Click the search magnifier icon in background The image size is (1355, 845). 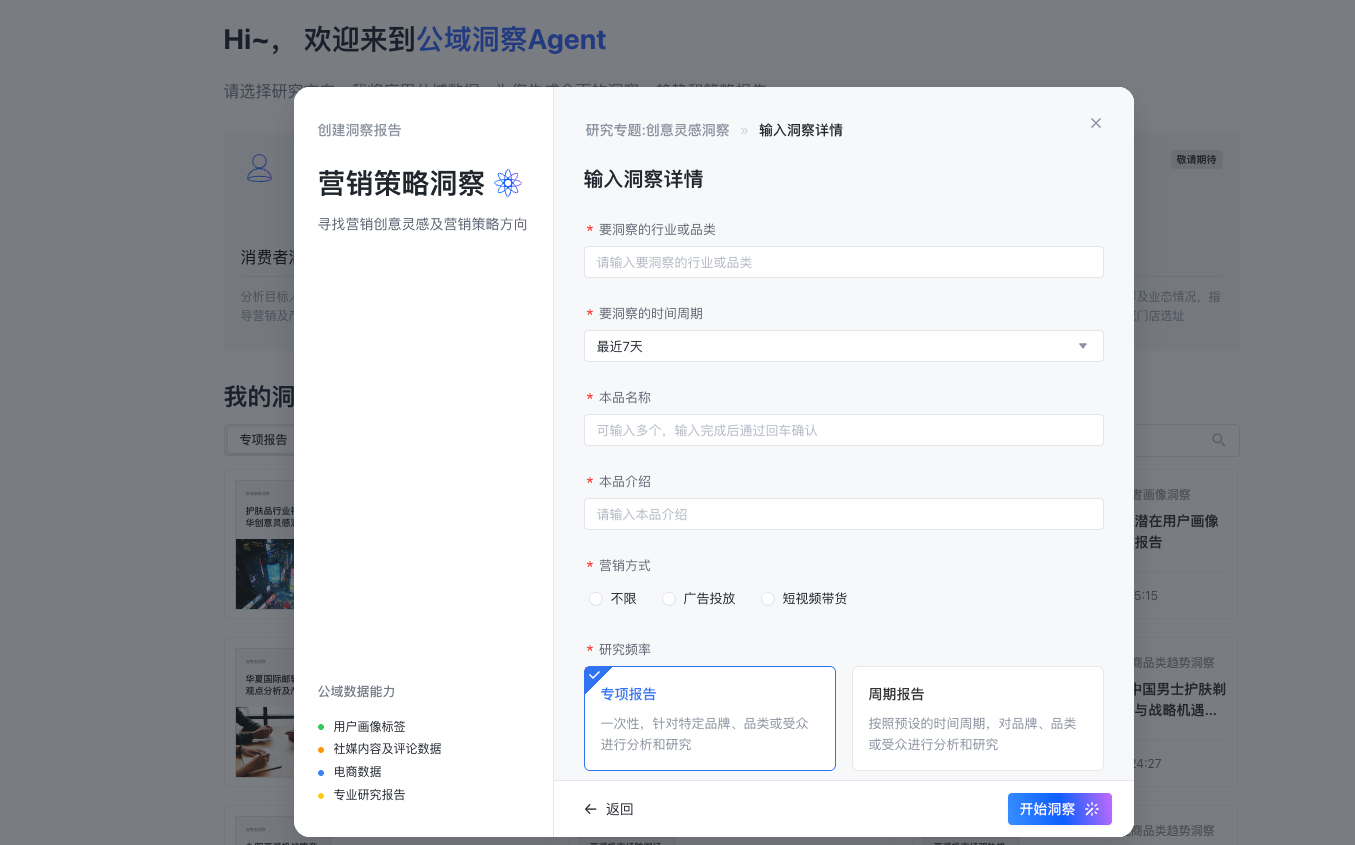point(1218,440)
